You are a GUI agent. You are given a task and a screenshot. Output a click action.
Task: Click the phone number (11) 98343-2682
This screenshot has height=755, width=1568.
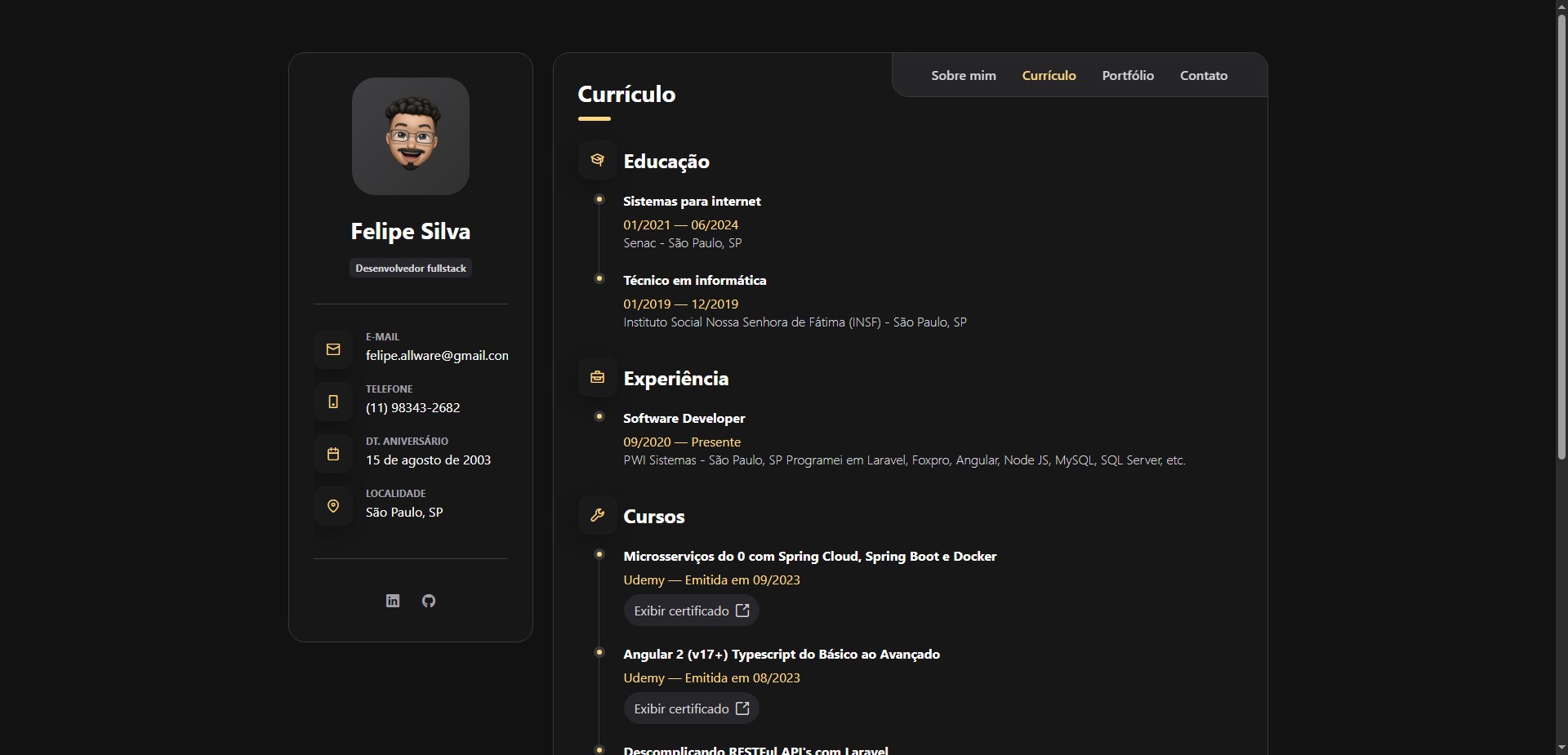click(x=413, y=408)
